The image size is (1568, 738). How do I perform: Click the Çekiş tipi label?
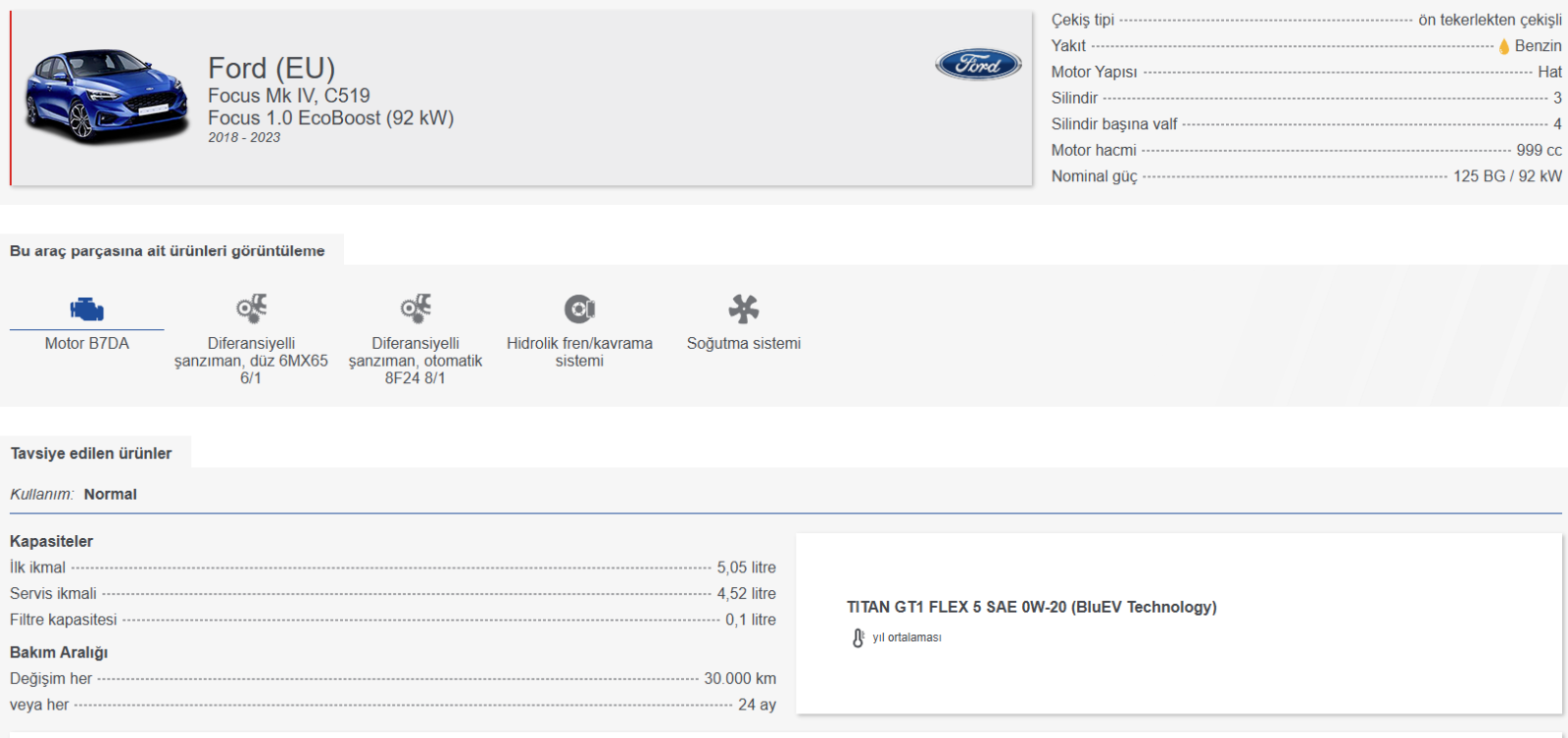(x=1083, y=20)
